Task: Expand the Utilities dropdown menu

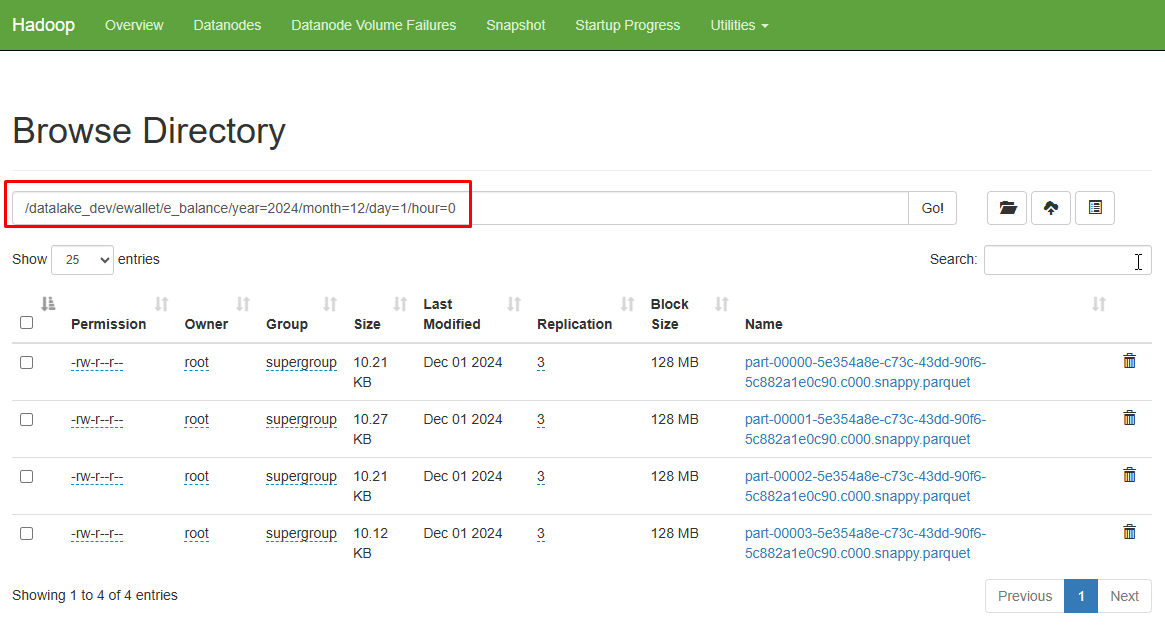Action: (x=739, y=25)
